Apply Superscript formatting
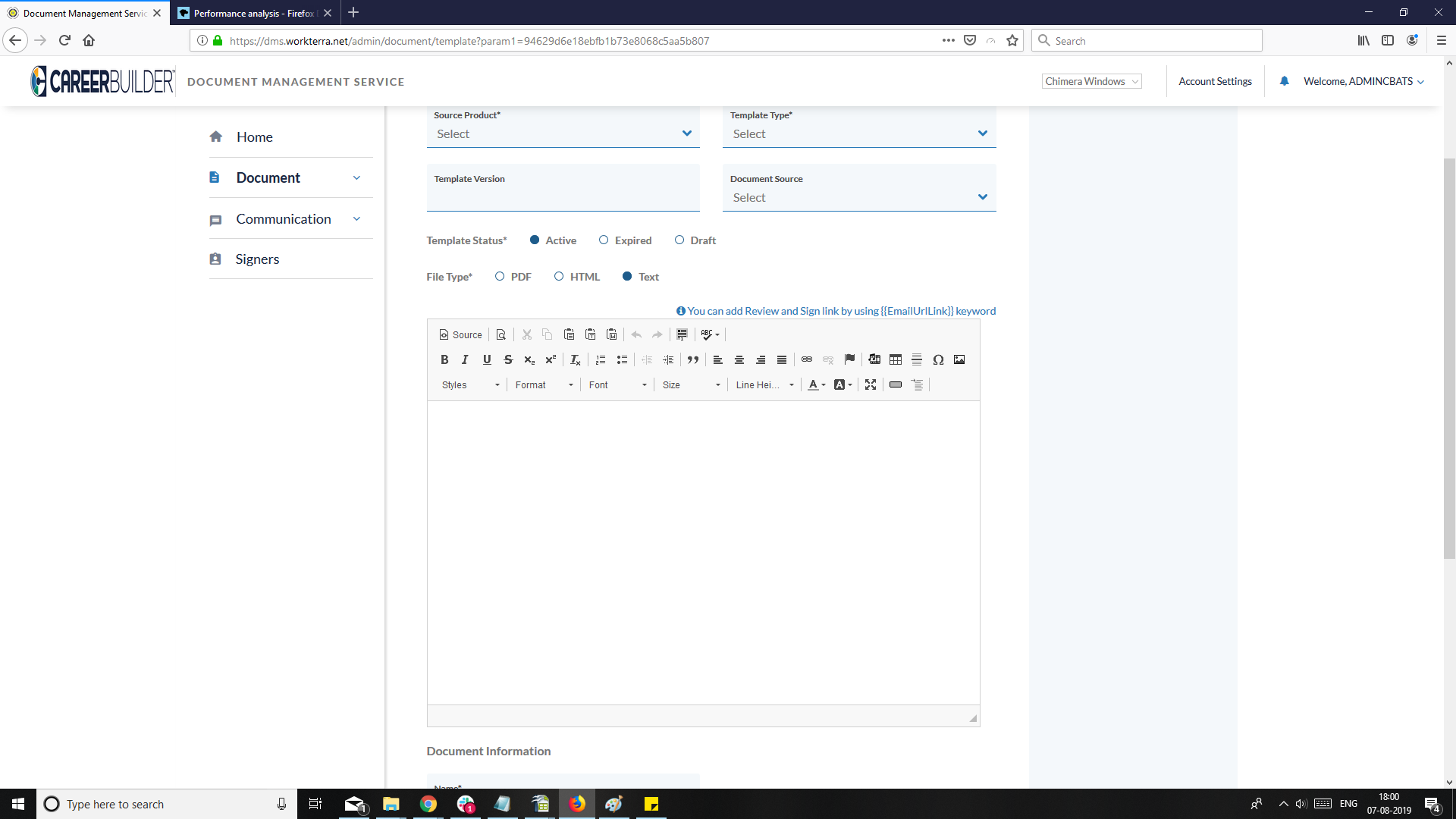 (551, 360)
